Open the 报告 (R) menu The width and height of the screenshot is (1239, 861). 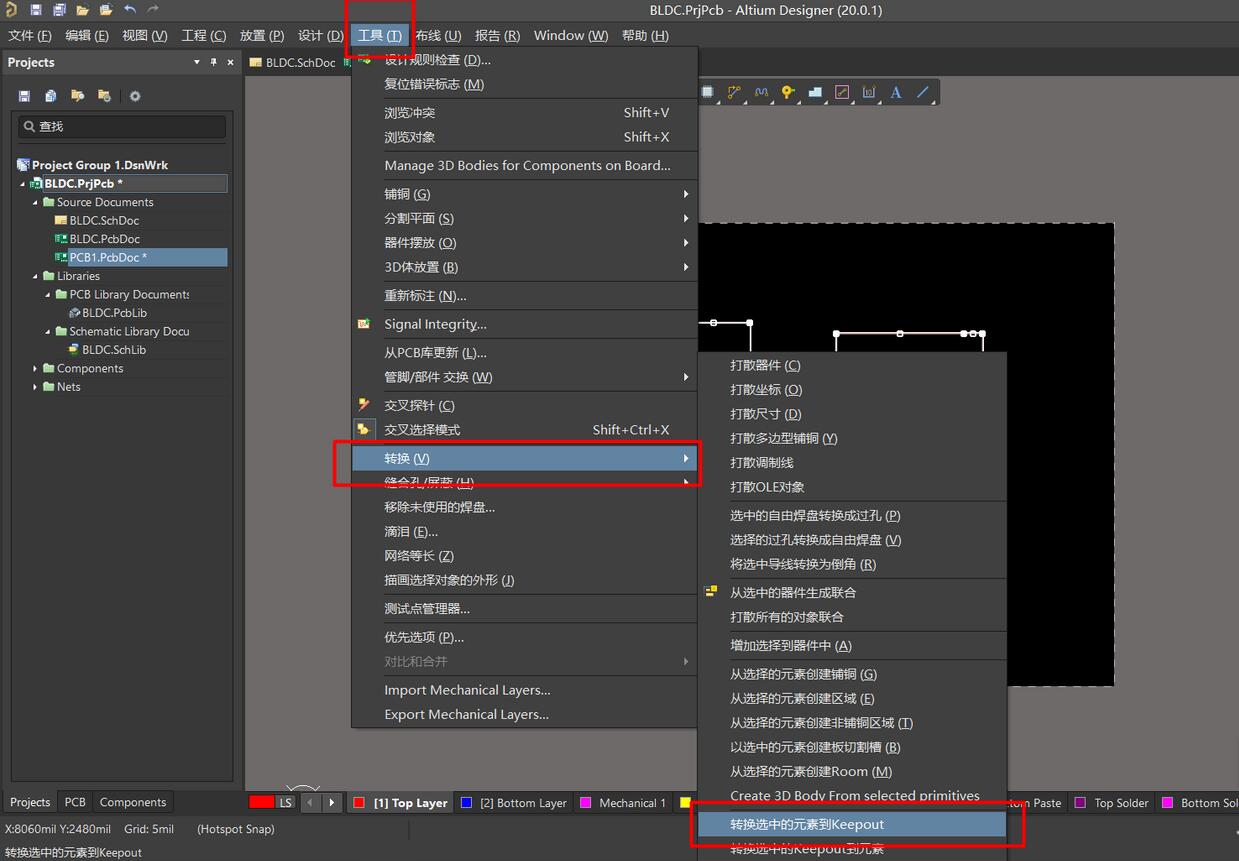tap(497, 35)
